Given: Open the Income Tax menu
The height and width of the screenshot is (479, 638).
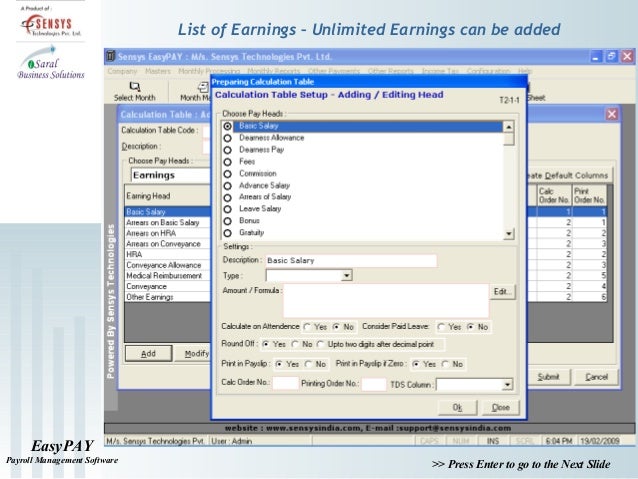Looking at the screenshot, I should click(440, 71).
